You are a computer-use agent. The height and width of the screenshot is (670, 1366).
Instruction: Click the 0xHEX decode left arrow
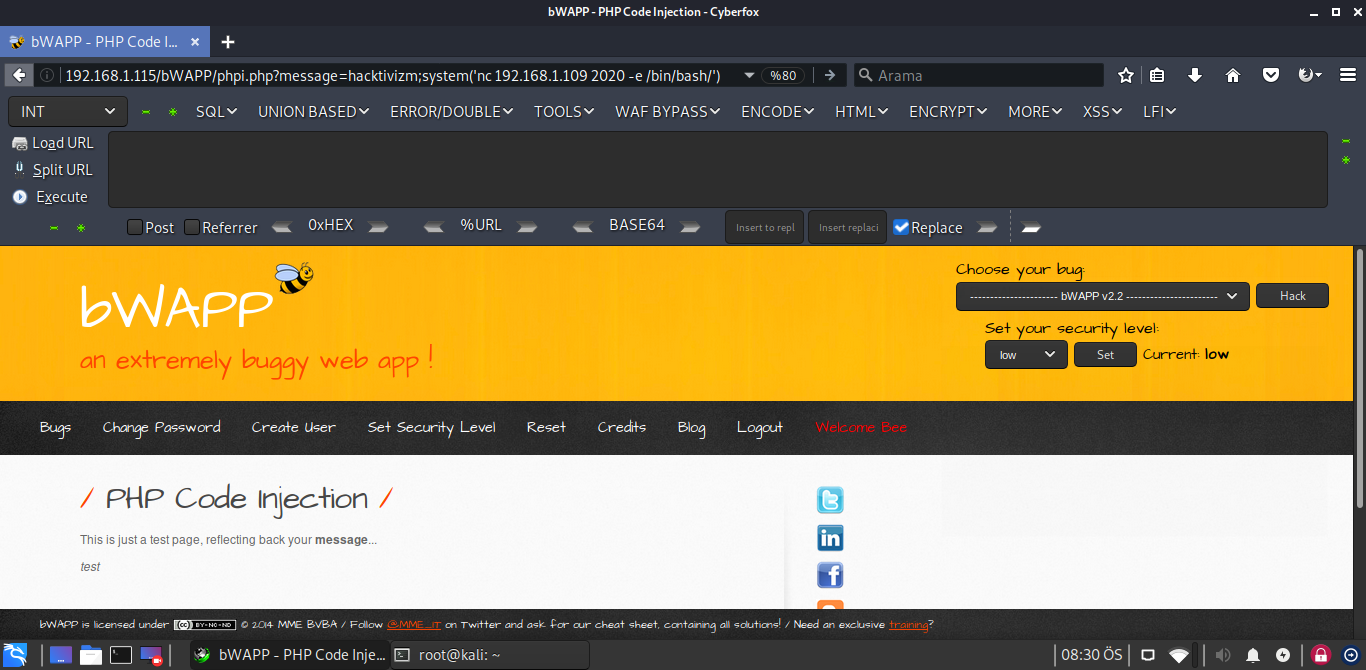pos(283,227)
